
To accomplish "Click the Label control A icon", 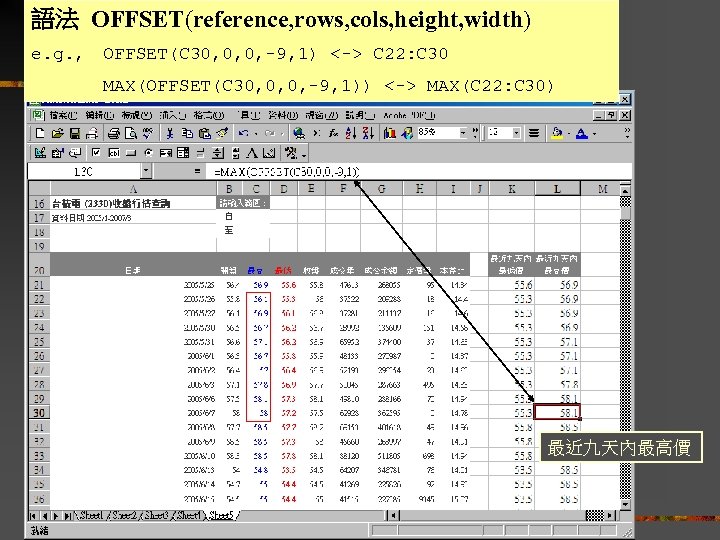I will (252, 152).
